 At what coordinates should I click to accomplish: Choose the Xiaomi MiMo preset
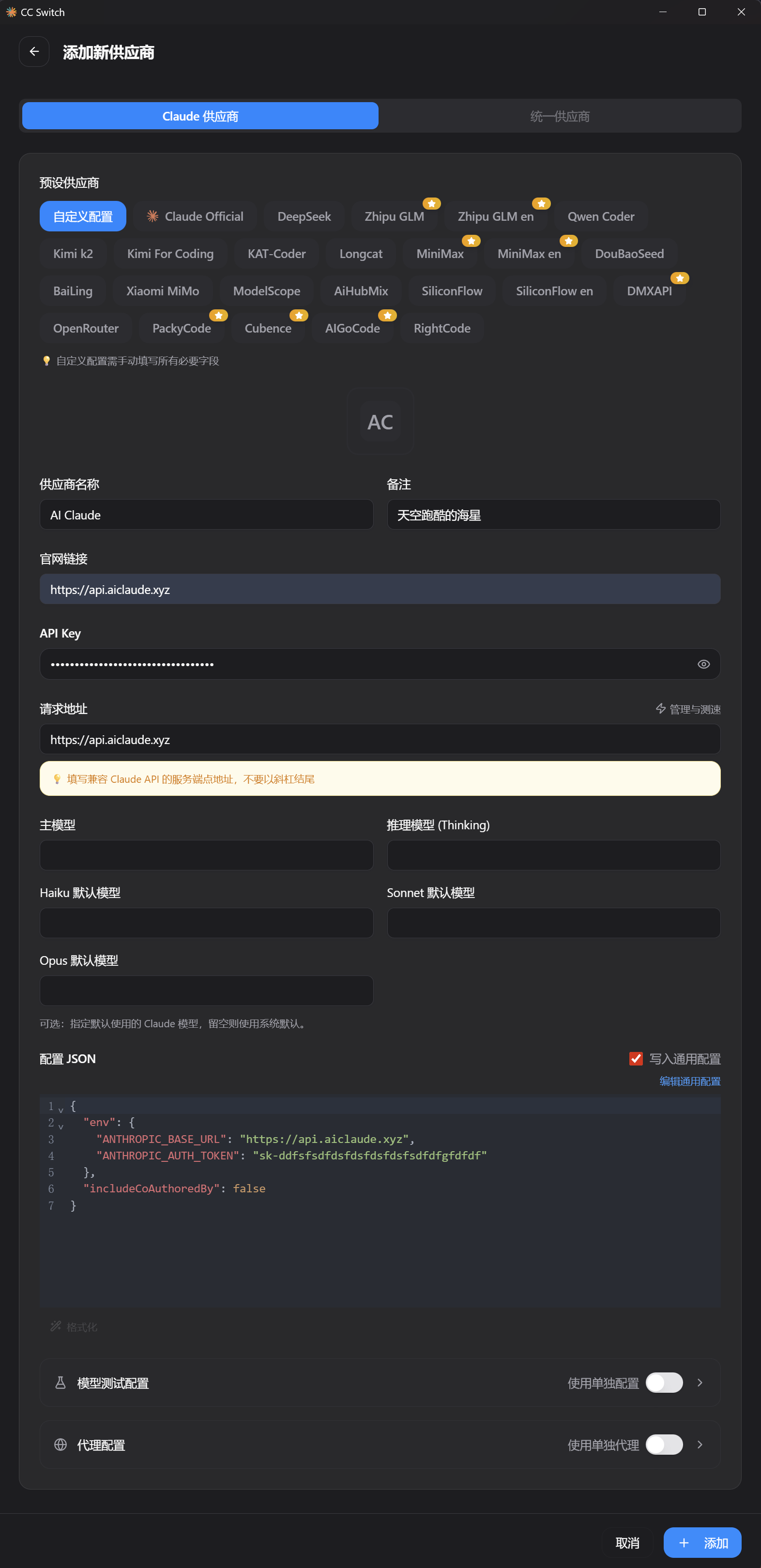click(x=163, y=291)
